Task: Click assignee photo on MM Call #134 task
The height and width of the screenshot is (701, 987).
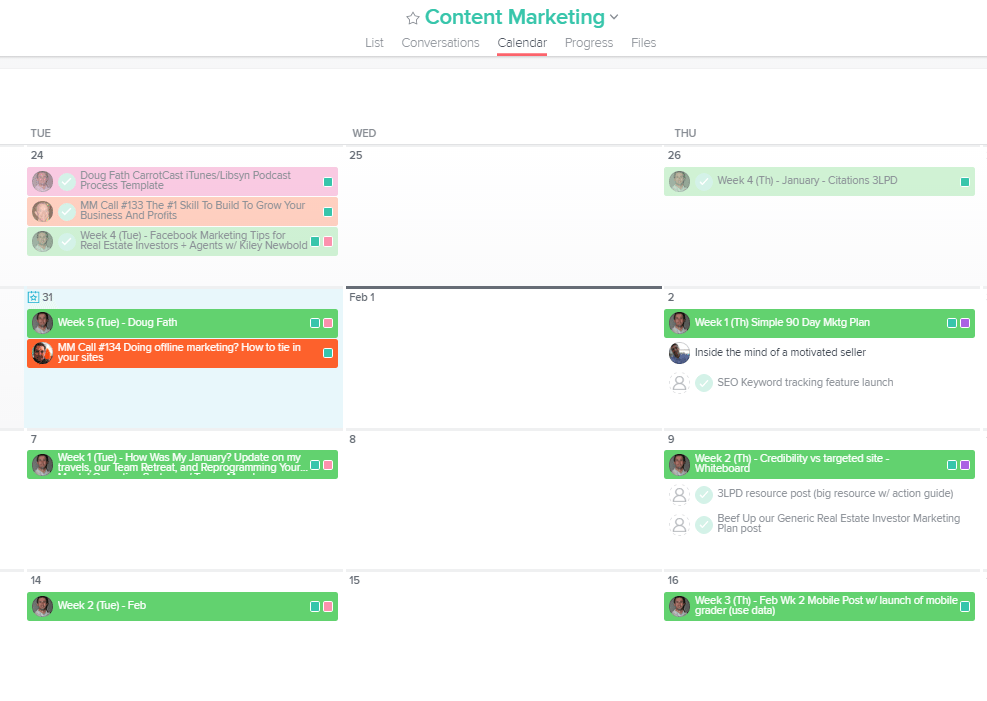Action: point(42,353)
